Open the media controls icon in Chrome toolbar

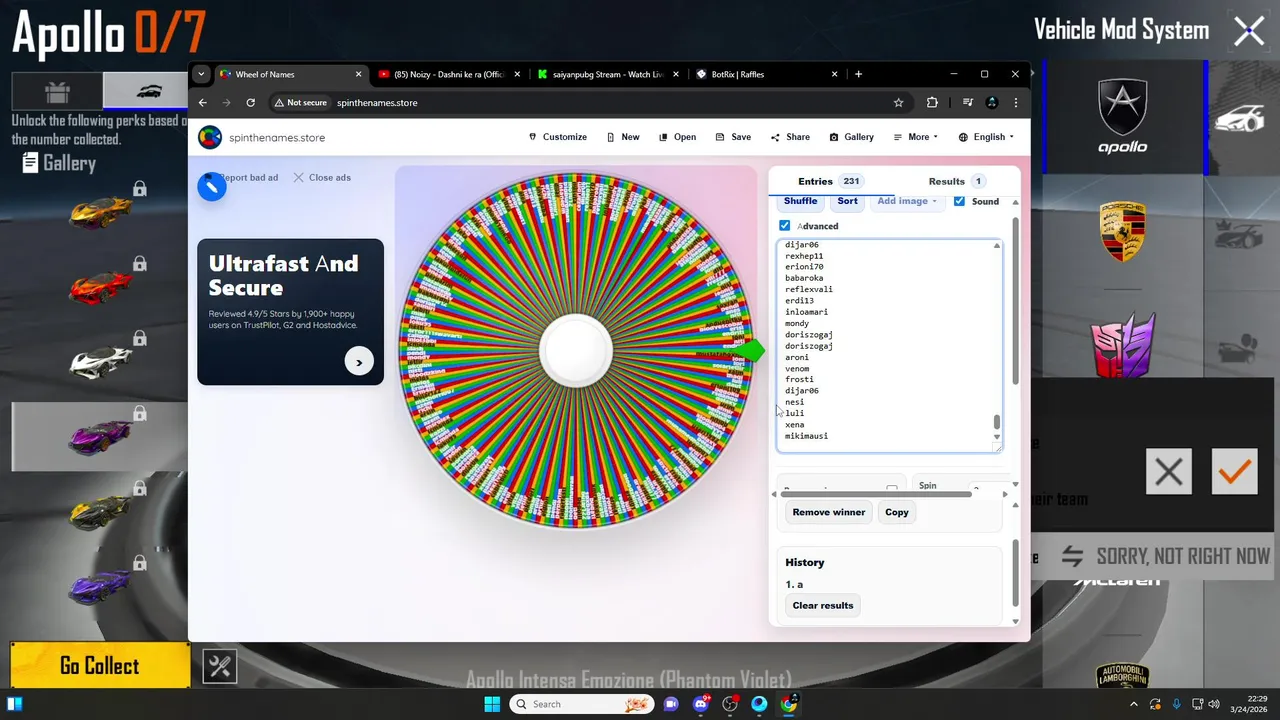point(967,102)
